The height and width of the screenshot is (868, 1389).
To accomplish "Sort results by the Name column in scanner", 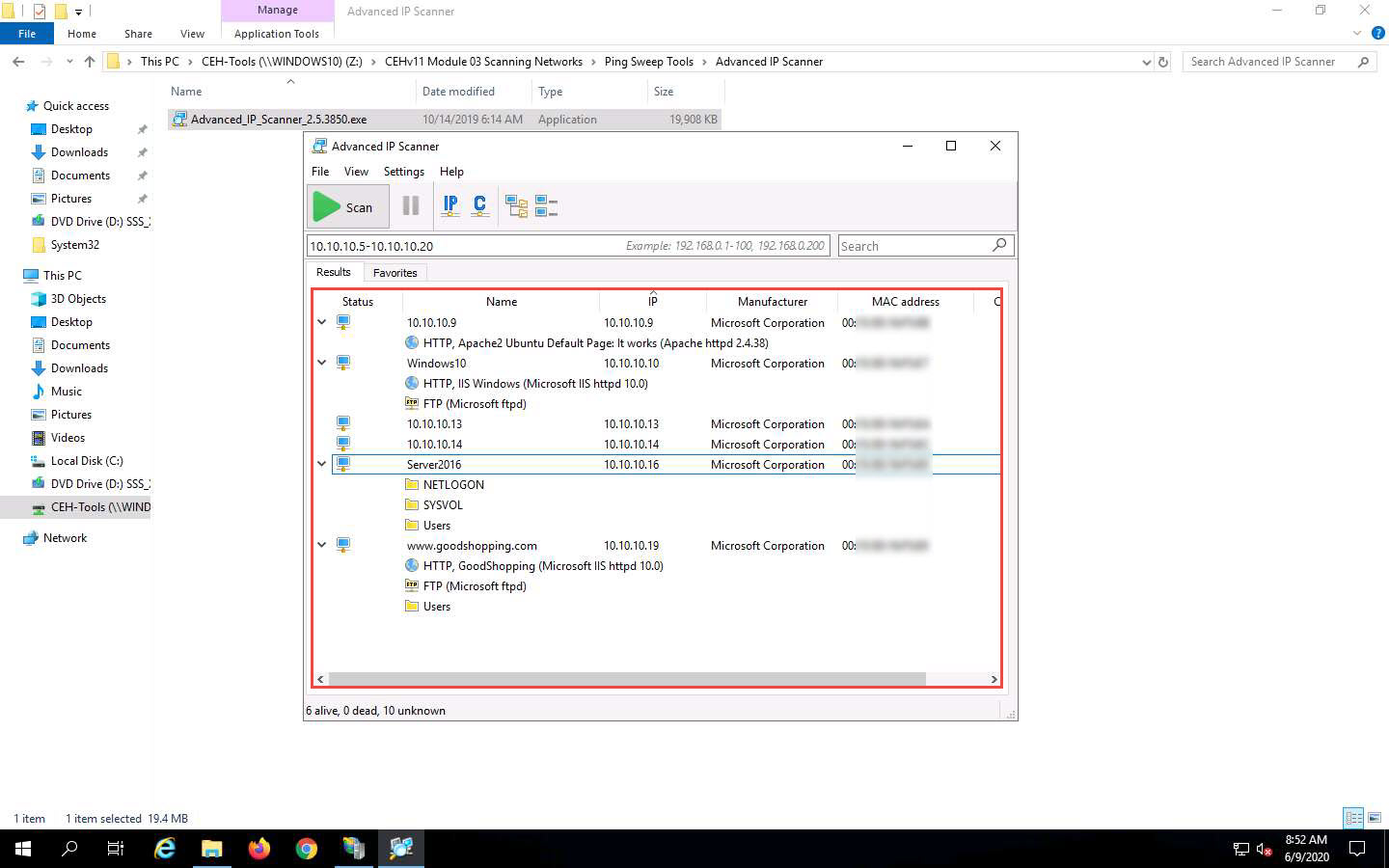I will pyautogui.click(x=502, y=302).
